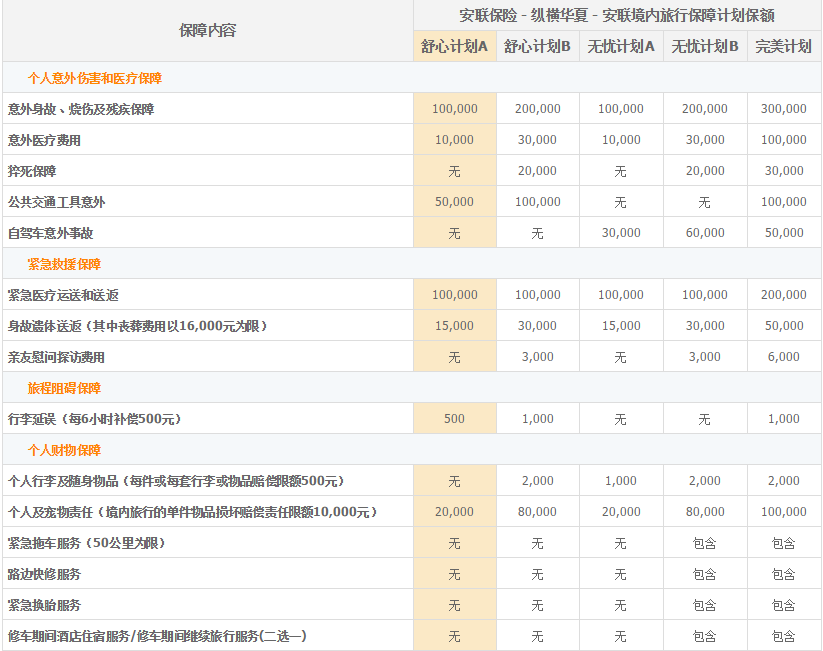Select the 自驾车意外事故 row label

50,233
